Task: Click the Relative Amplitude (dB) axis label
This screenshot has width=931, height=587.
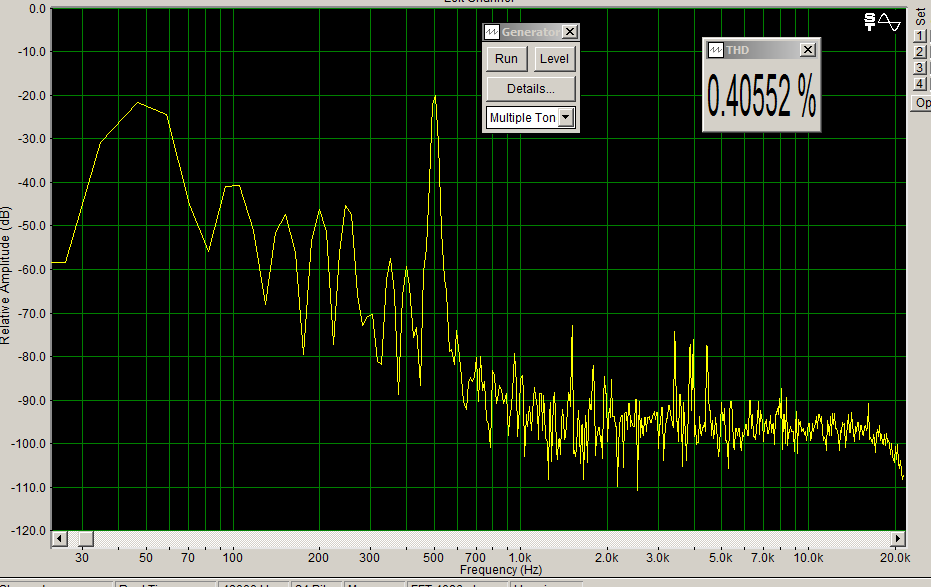Action: coord(5,275)
